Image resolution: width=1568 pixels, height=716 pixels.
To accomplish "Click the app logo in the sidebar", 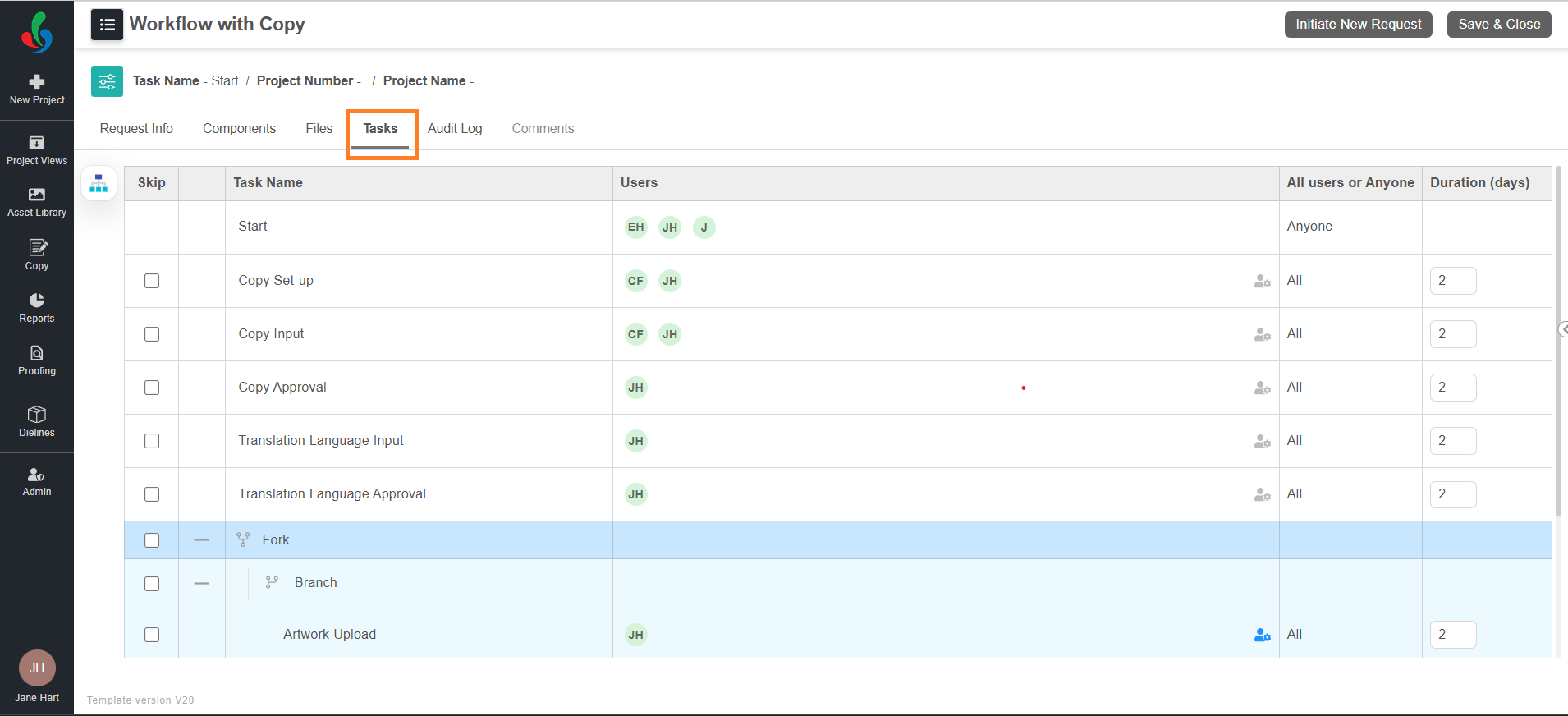I will coord(37,33).
